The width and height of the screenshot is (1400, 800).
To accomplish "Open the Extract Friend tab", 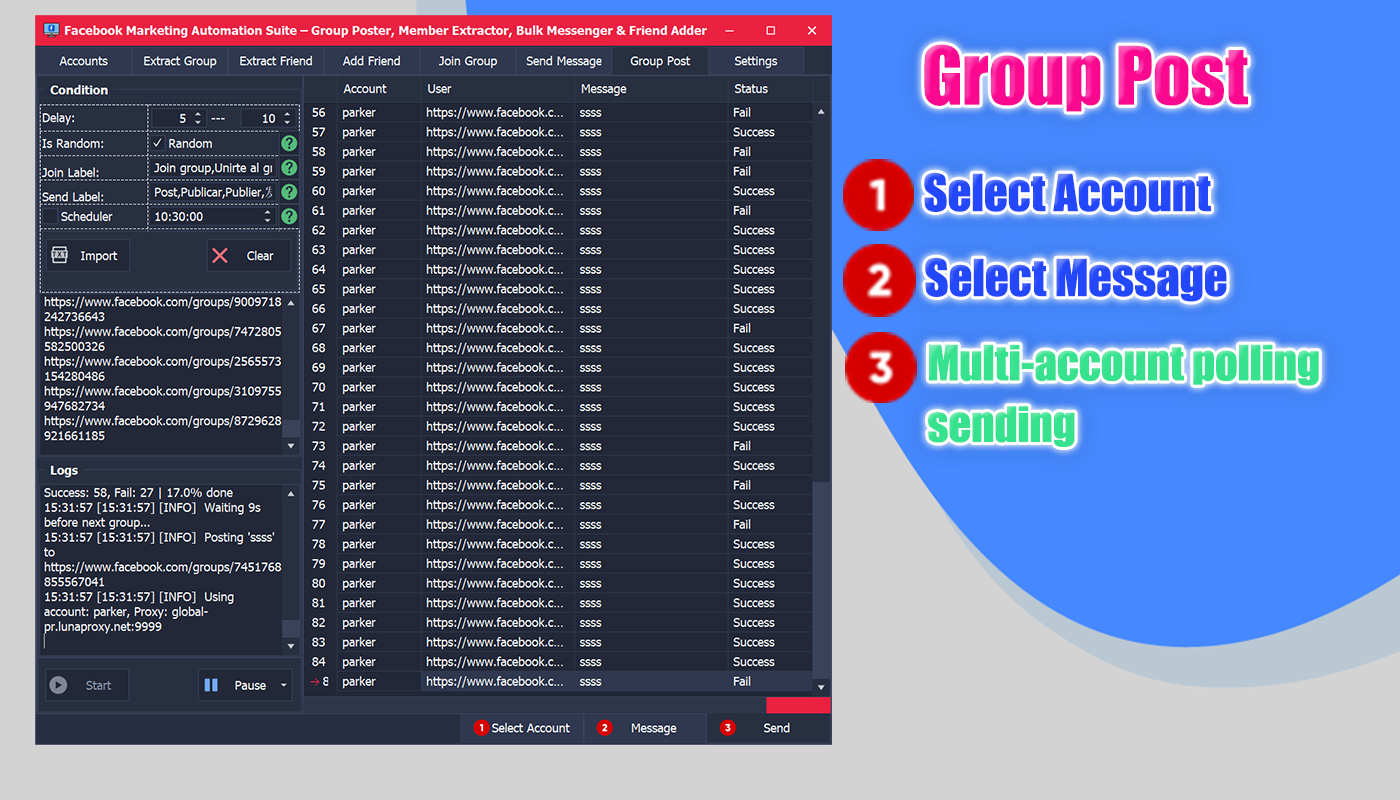I will click(276, 61).
